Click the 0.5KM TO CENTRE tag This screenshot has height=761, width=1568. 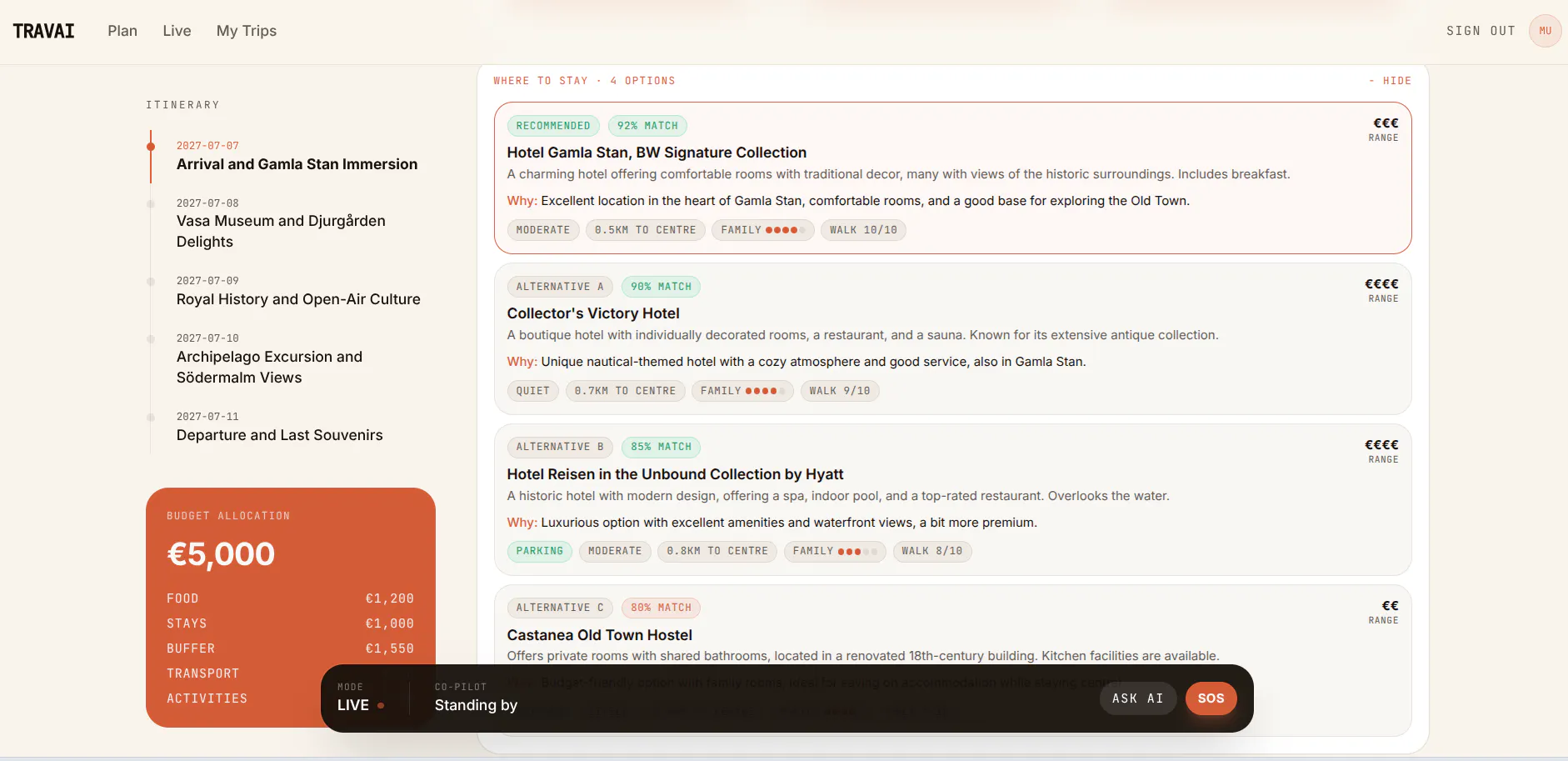coord(646,230)
